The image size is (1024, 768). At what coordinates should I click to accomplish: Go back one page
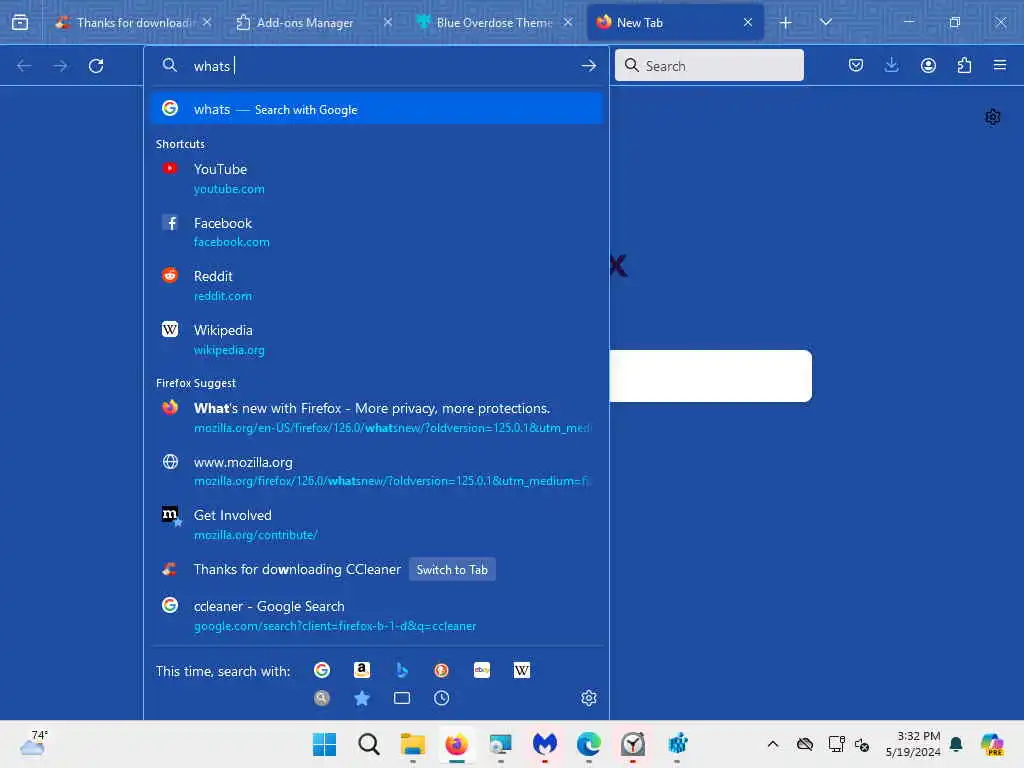click(x=24, y=66)
